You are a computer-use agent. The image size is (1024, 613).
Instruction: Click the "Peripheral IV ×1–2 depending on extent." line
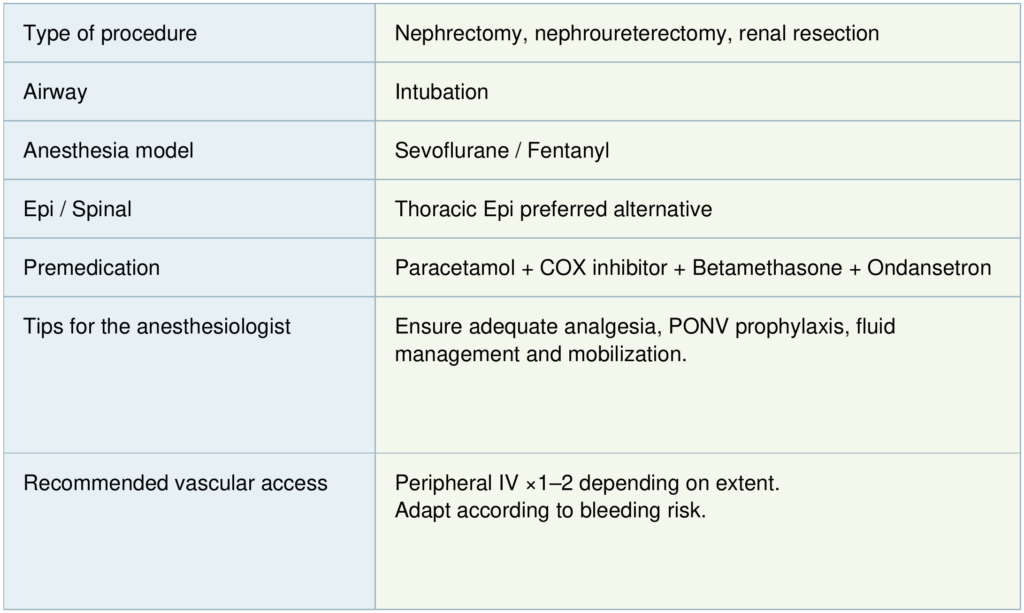pos(587,483)
